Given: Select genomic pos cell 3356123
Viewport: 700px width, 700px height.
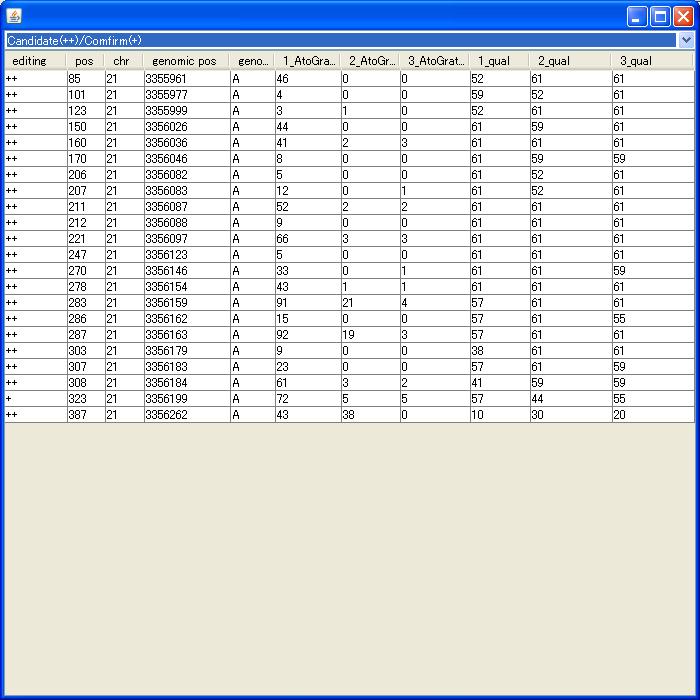Looking at the screenshot, I should pyautogui.click(x=187, y=254).
